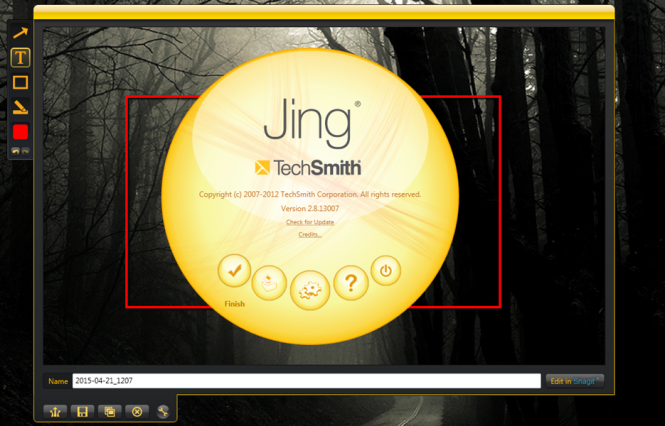The image size is (665, 426).
Task: Select the Arrow annotation tool
Action: click(20, 33)
